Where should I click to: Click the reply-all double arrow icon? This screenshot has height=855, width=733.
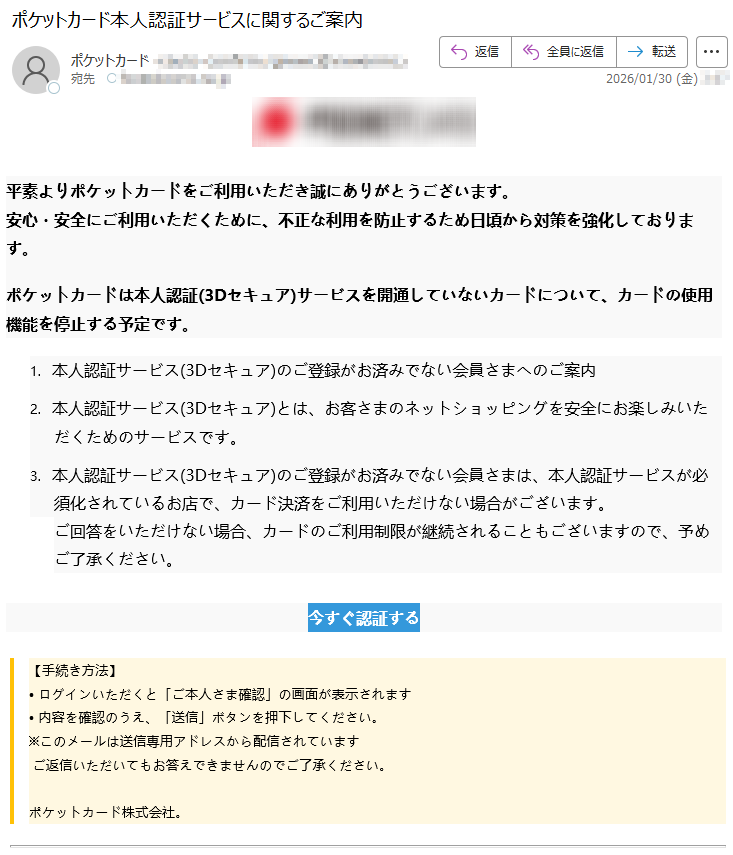[531, 51]
